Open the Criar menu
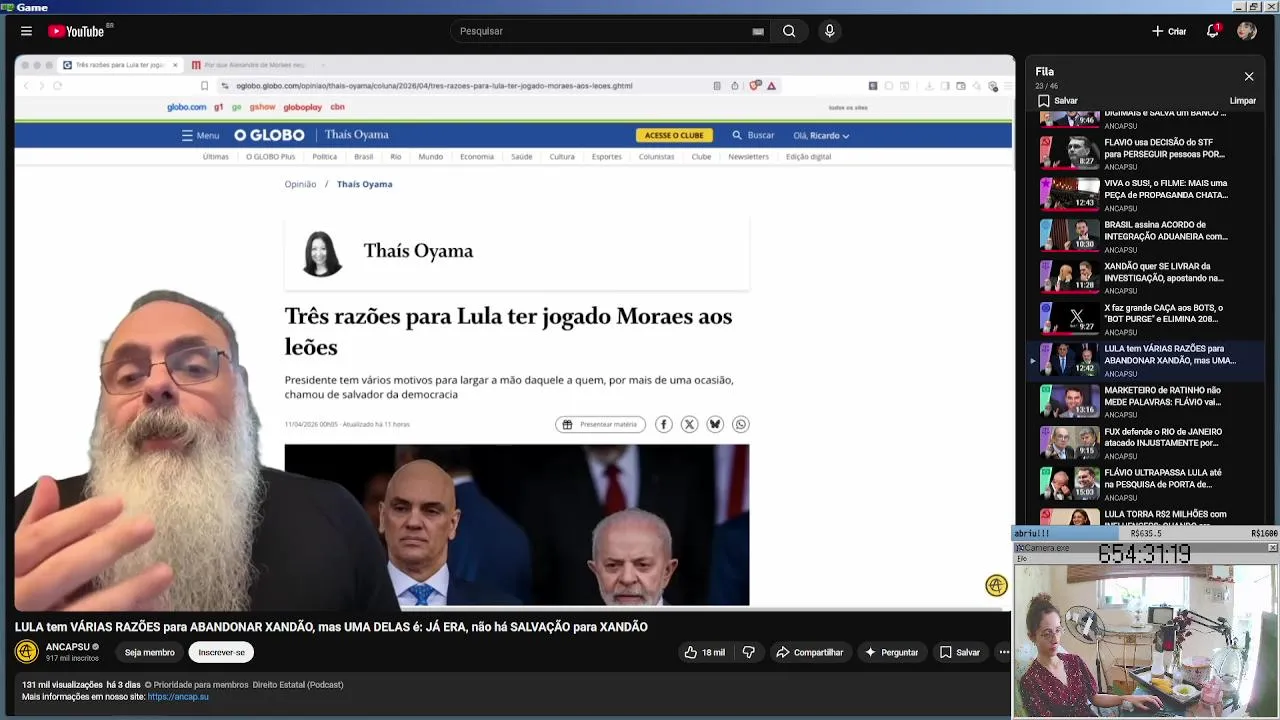Viewport: 1280px width, 720px height. tap(1168, 31)
